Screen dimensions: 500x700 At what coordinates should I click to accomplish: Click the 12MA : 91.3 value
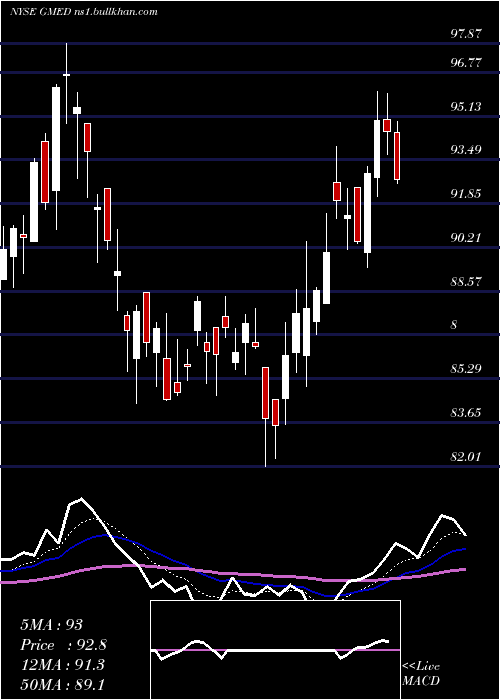coord(62,665)
